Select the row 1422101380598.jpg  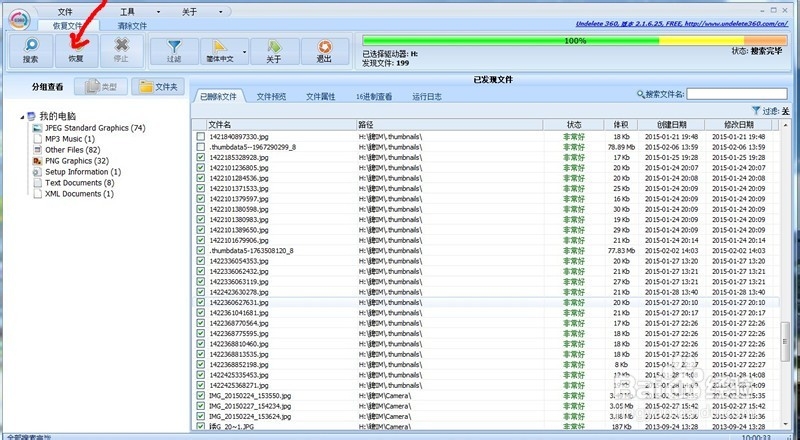click(487, 209)
